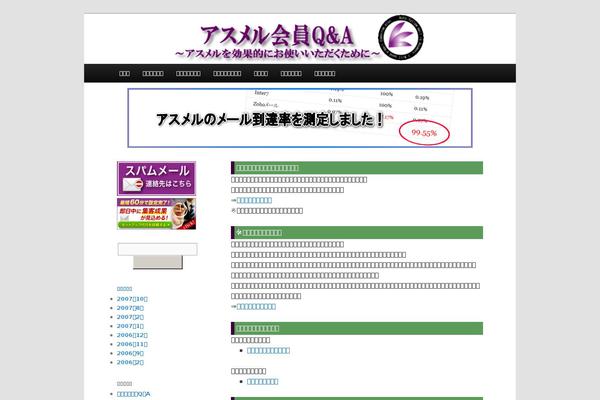Screen dimensions: 600x400
Task: Click the round purple leaf logo icon
Action: click(401, 37)
